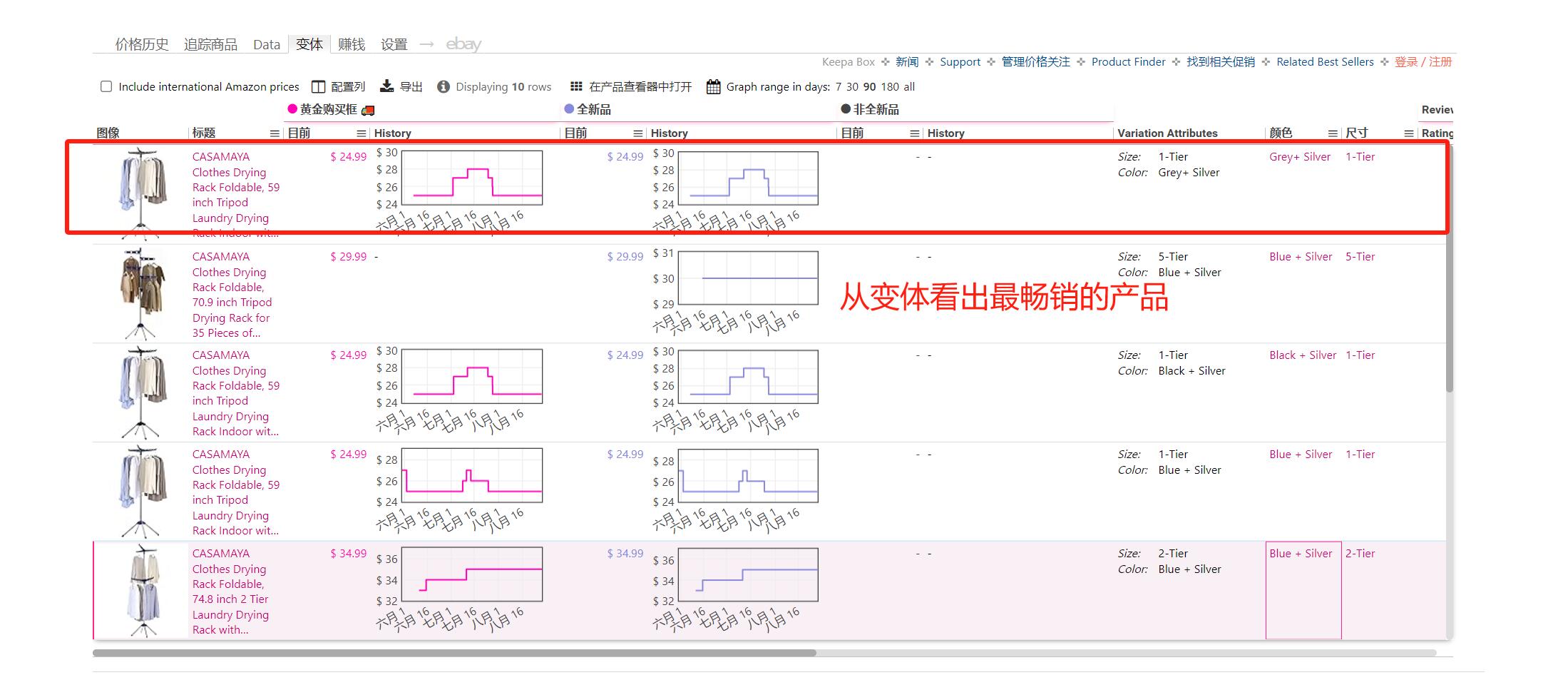The image size is (1568, 680).
Task: Toggle Include international Amazon prices checkbox
Action: tap(106, 86)
